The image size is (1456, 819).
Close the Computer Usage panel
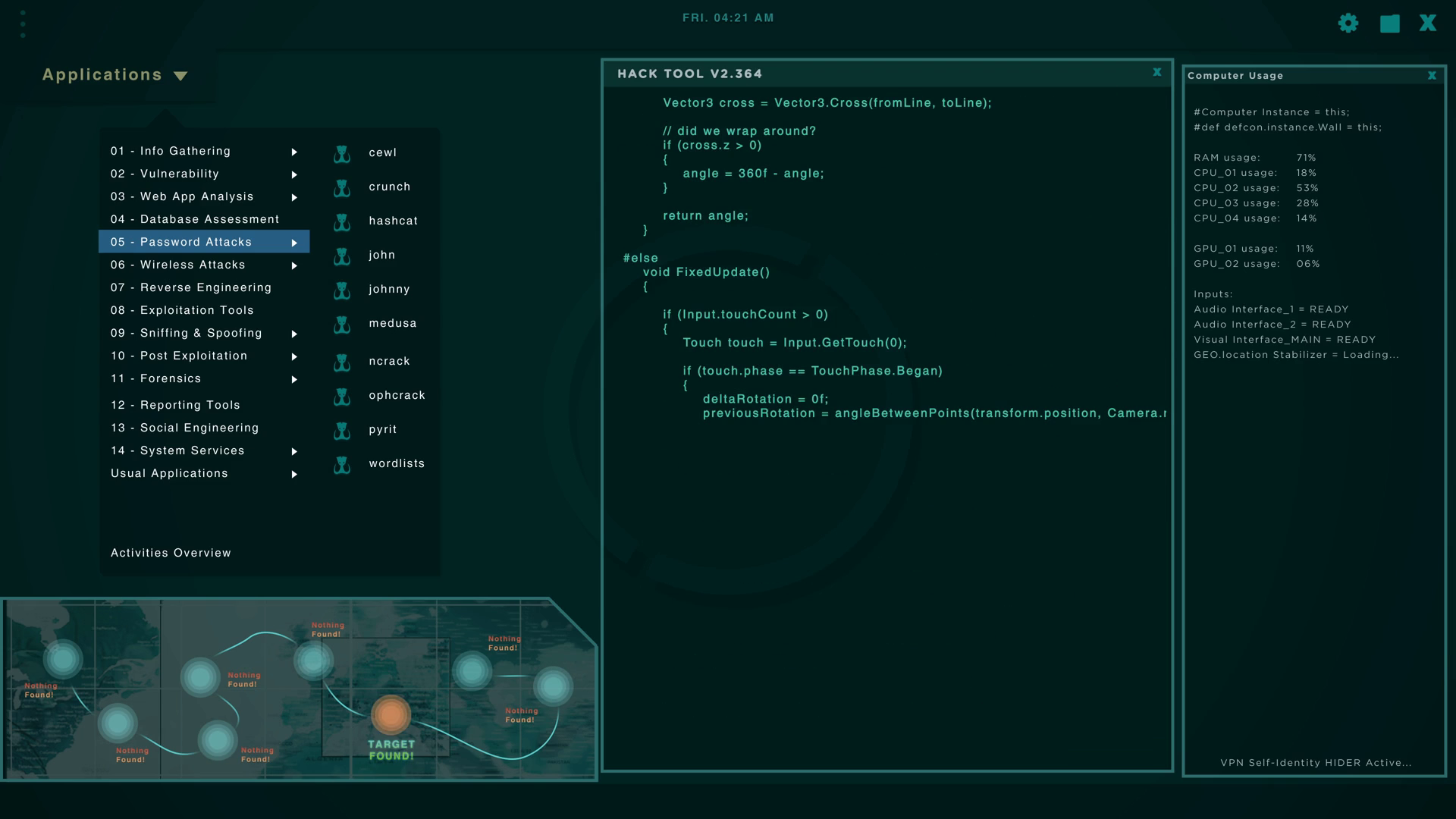(x=1432, y=76)
